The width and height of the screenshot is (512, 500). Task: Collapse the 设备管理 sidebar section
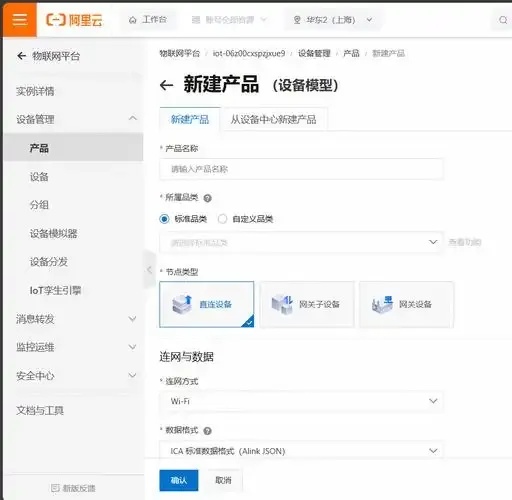73,119
